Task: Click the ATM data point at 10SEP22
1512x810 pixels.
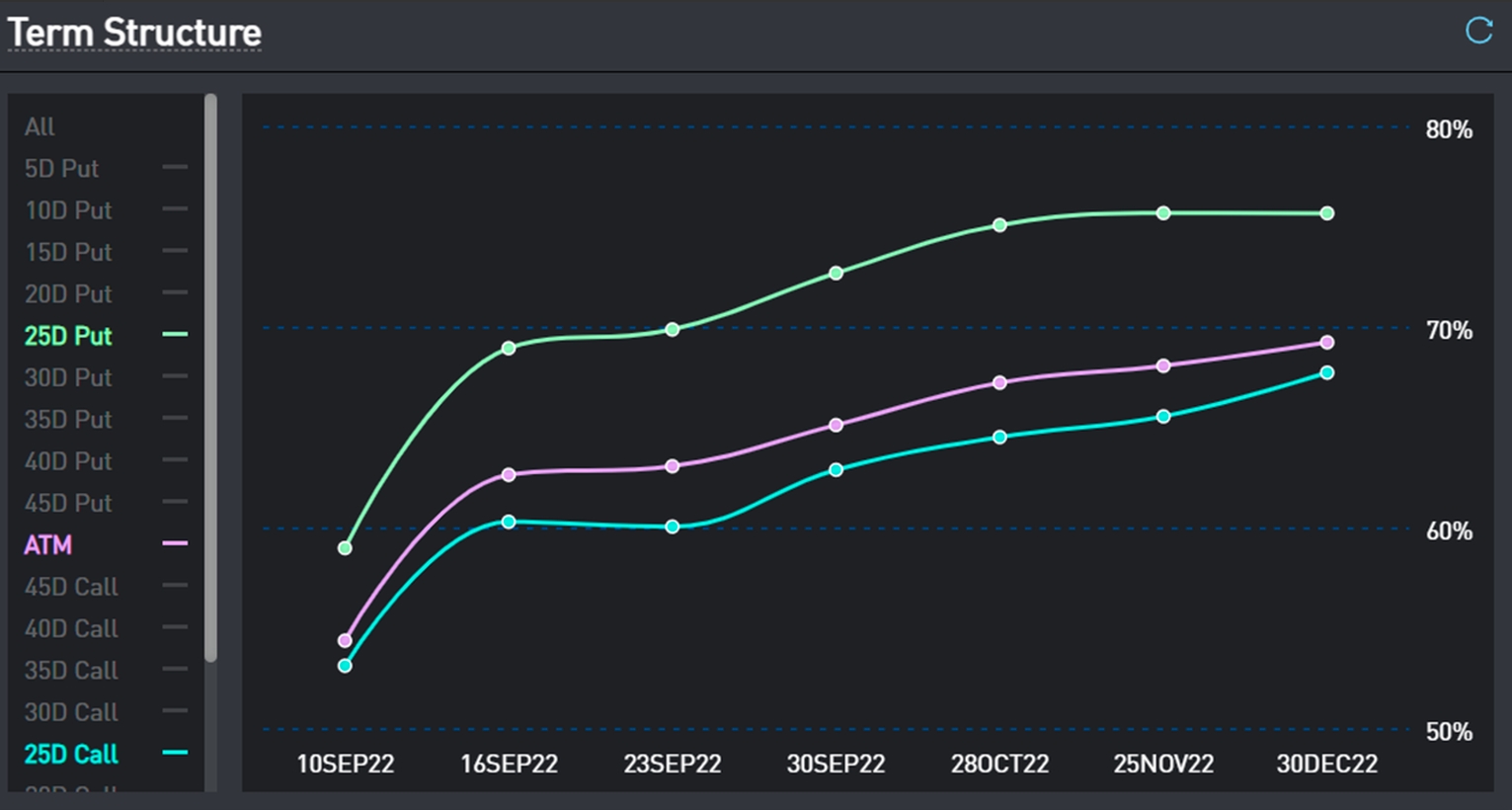Action: point(345,640)
